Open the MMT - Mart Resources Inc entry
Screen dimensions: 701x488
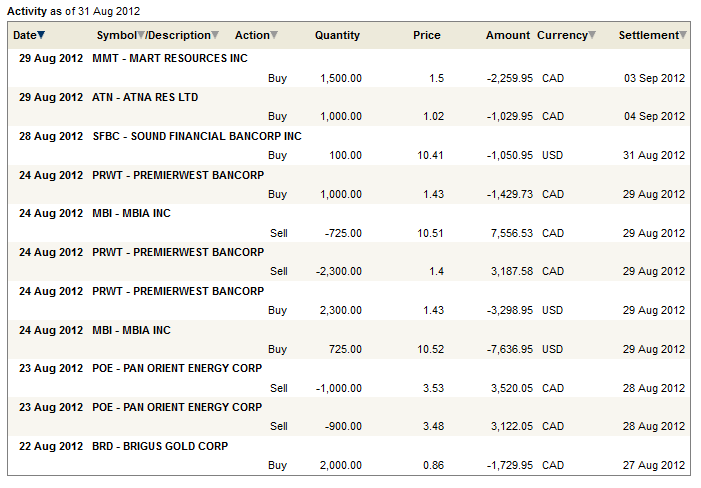169,58
